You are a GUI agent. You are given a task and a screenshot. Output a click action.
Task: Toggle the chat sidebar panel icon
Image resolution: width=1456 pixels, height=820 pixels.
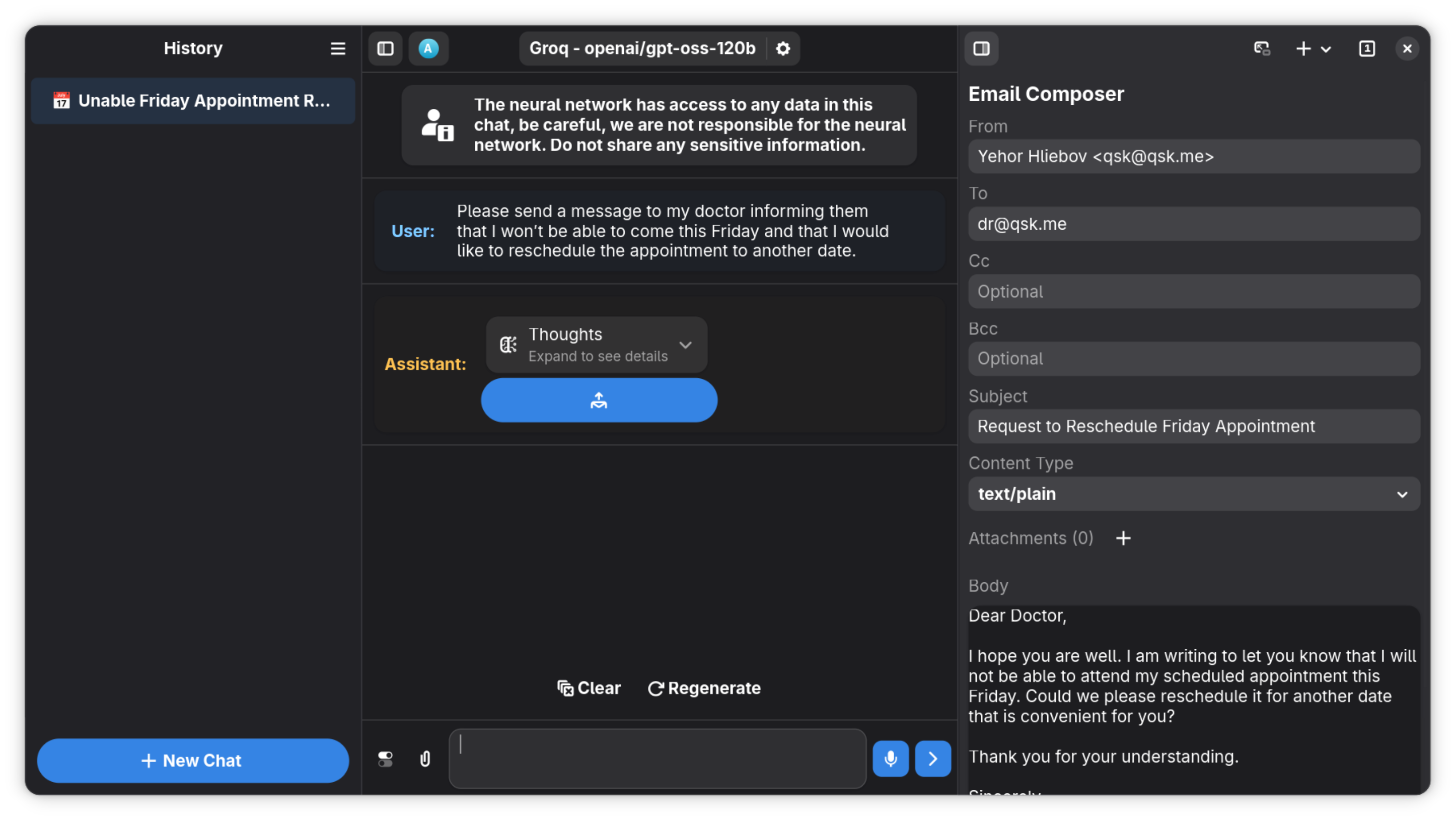pos(385,48)
